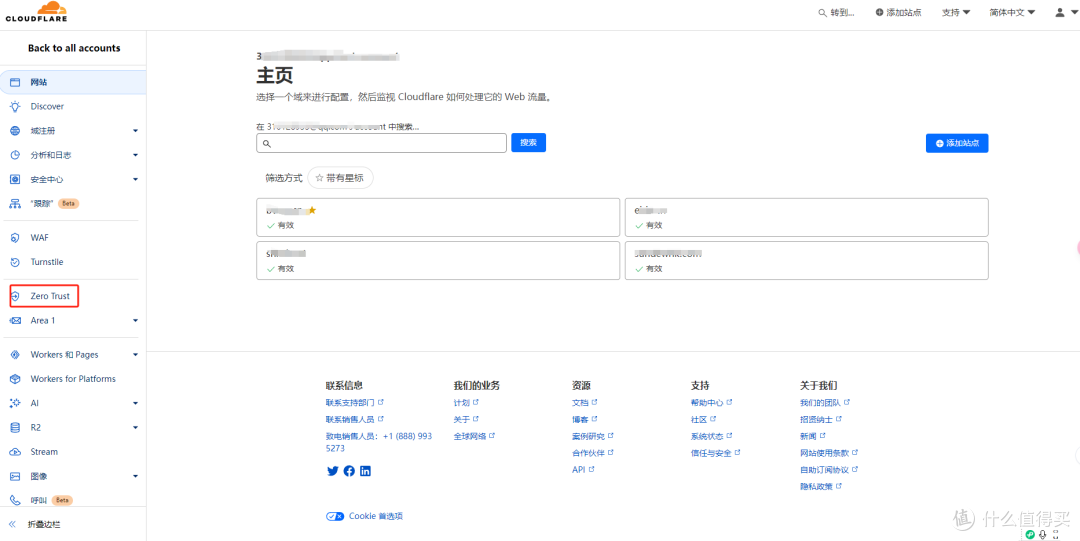Viewport: 1080px width, 541px height.
Task: Open the 联系支持部门 link
Action: pos(354,402)
